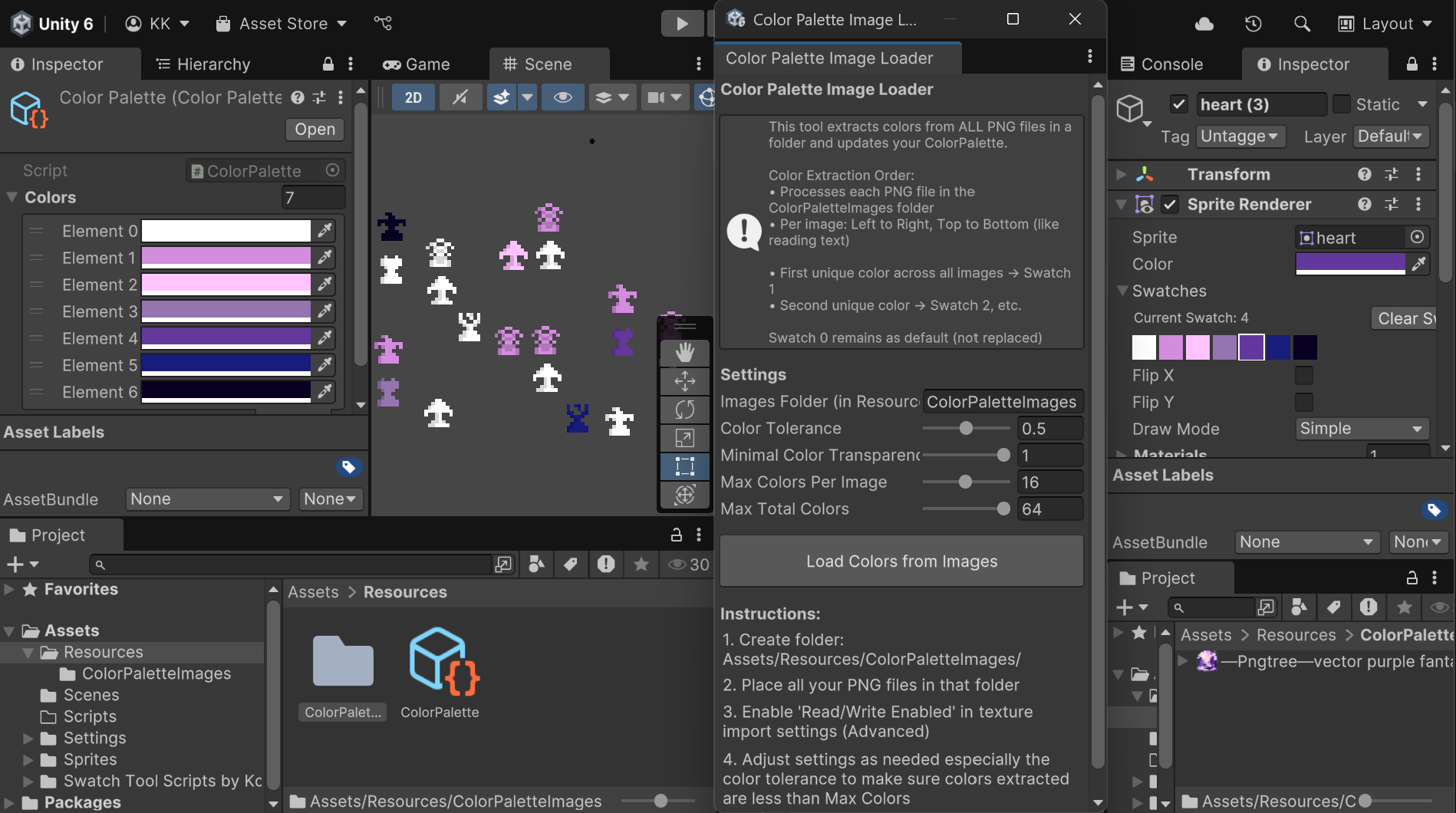Switch to the Console tab
Viewport: 1456px width, 813px height.
pyautogui.click(x=1161, y=64)
